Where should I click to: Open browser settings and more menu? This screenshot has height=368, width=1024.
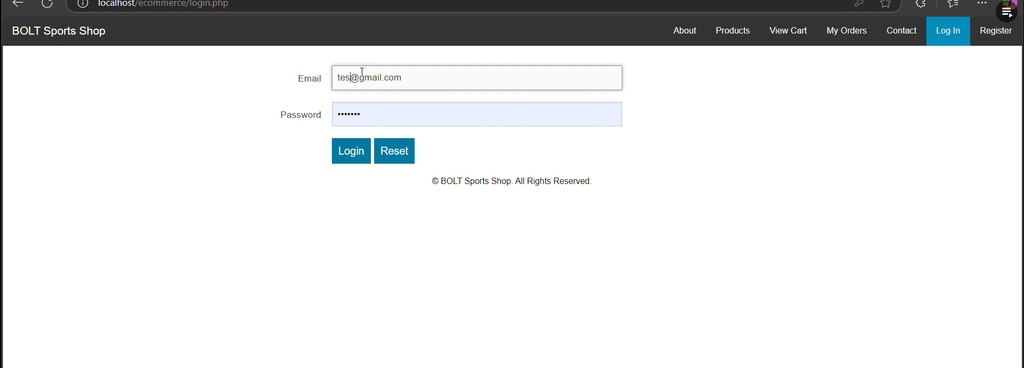[x=982, y=3]
